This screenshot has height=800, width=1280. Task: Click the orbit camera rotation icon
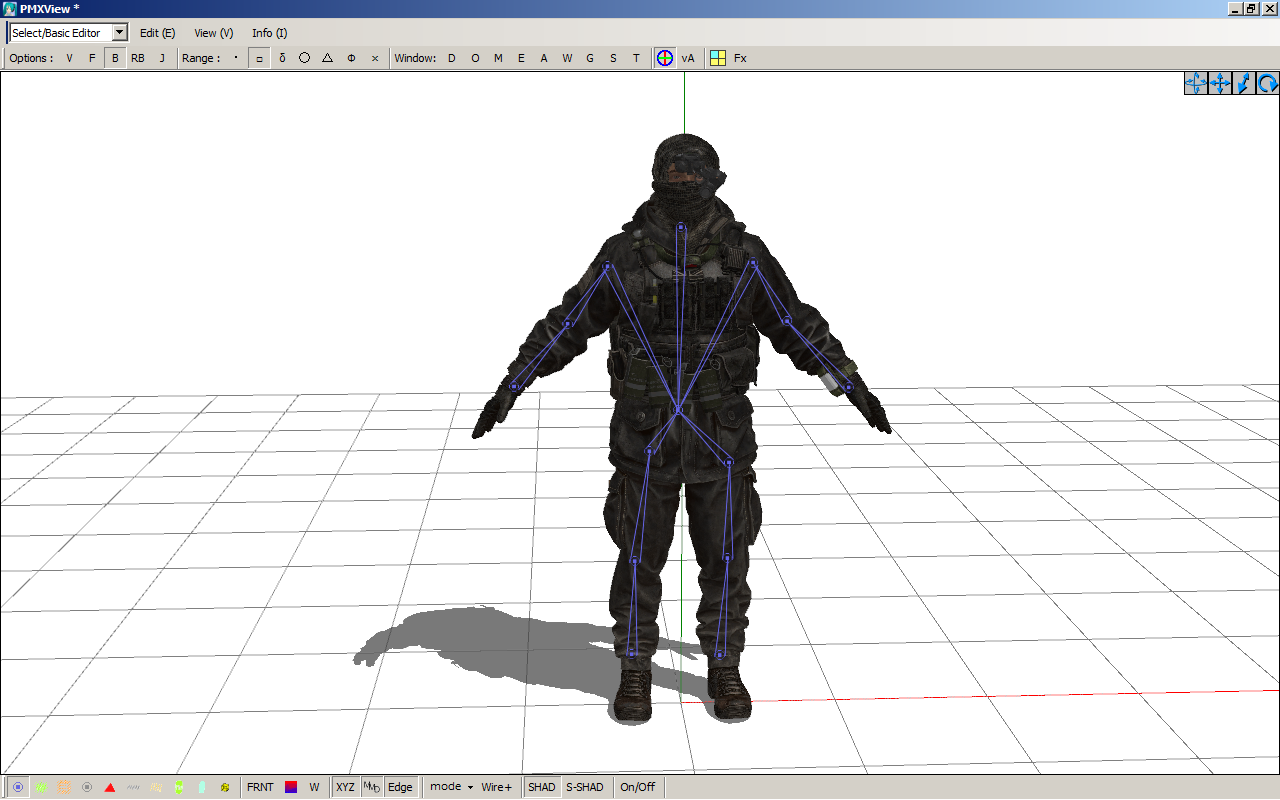point(1196,84)
